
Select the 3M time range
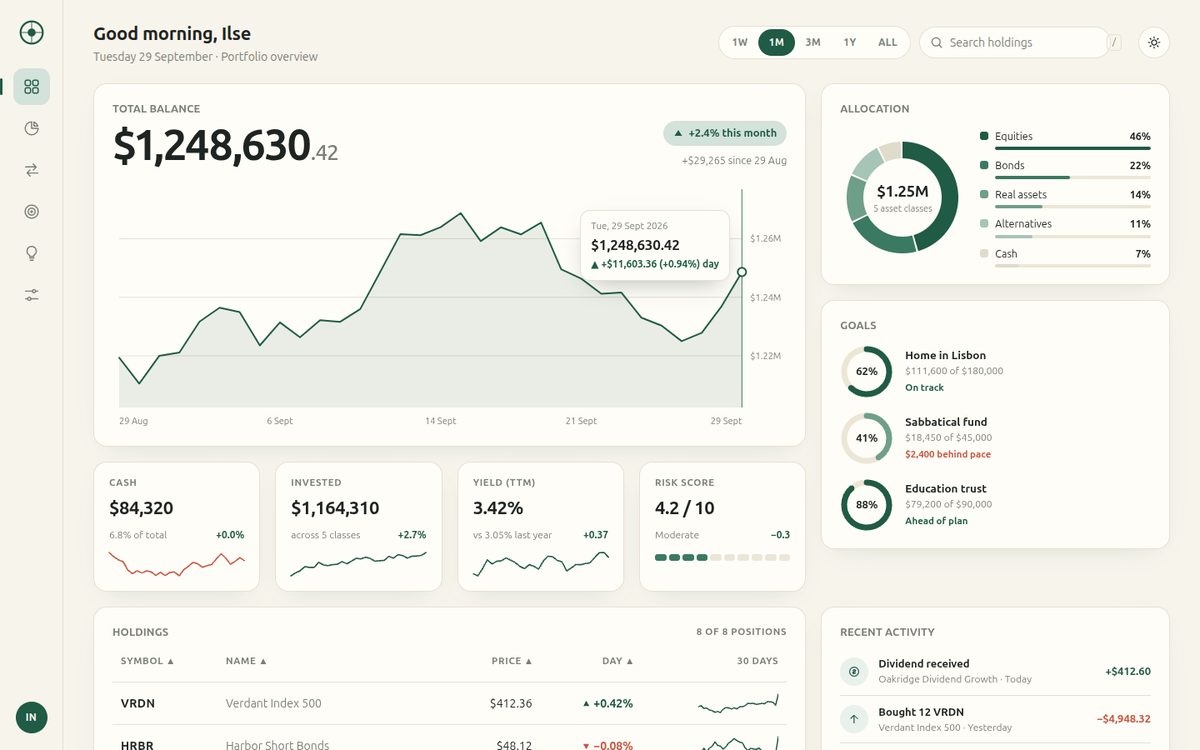pyautogui.click(x=813, y=42)
